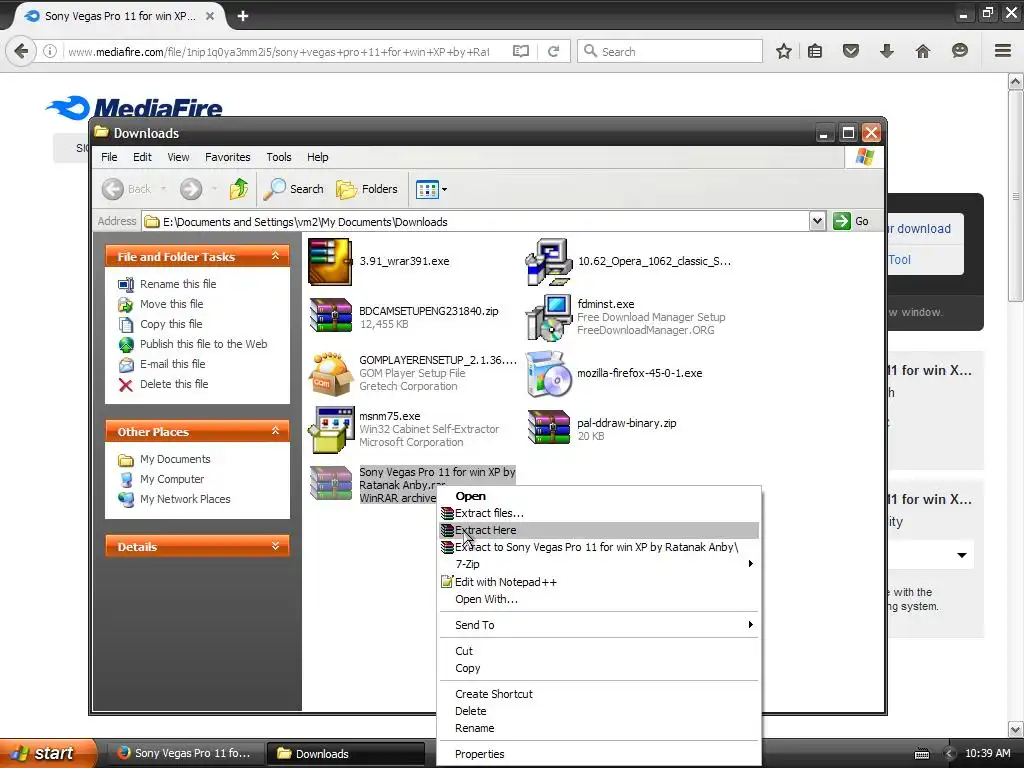Reload the MediaFire page in Firefox

[553, 51]
